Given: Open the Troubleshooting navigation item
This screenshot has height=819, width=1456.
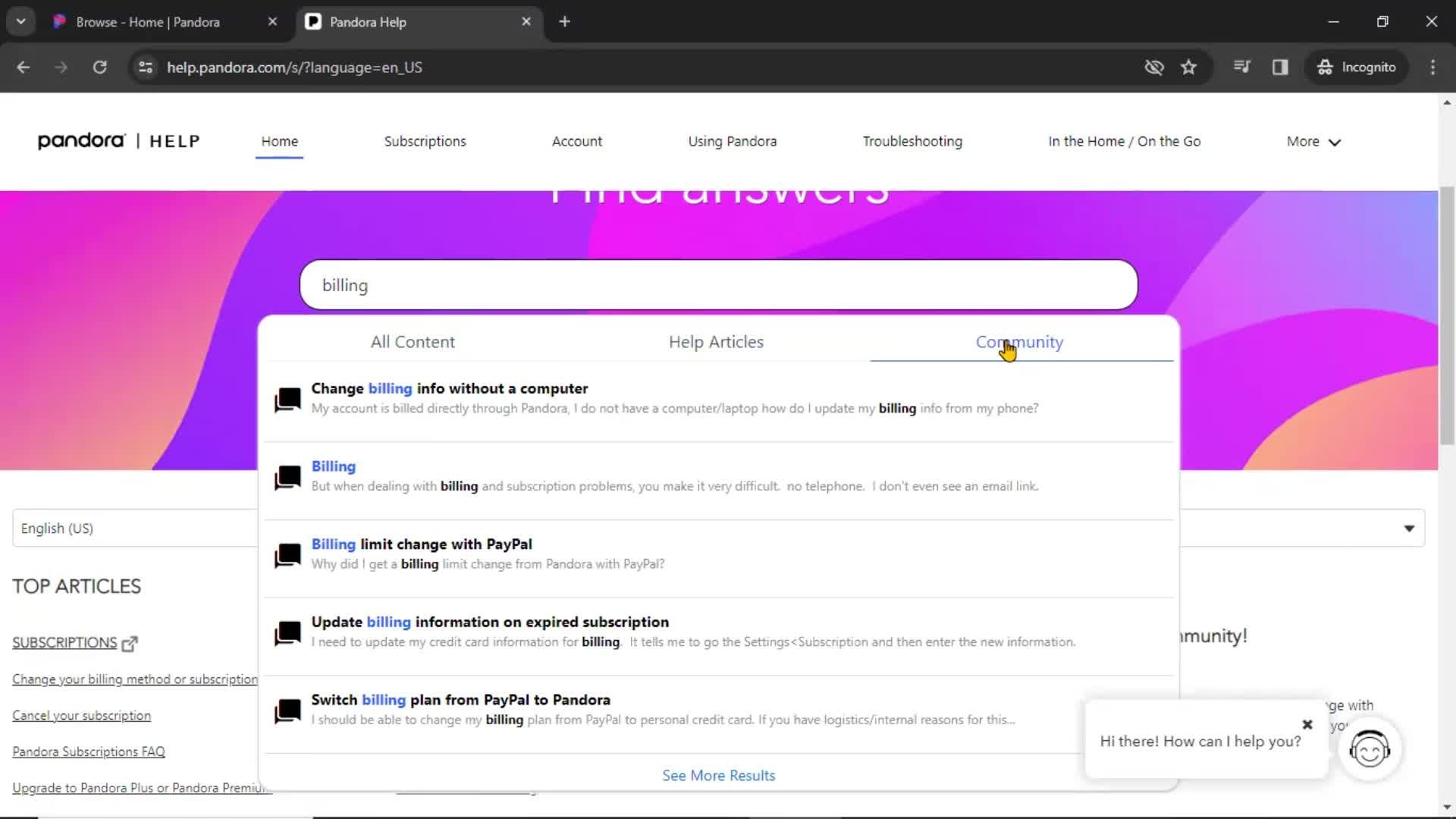Looking at the screenshot, I should [912, 141].
